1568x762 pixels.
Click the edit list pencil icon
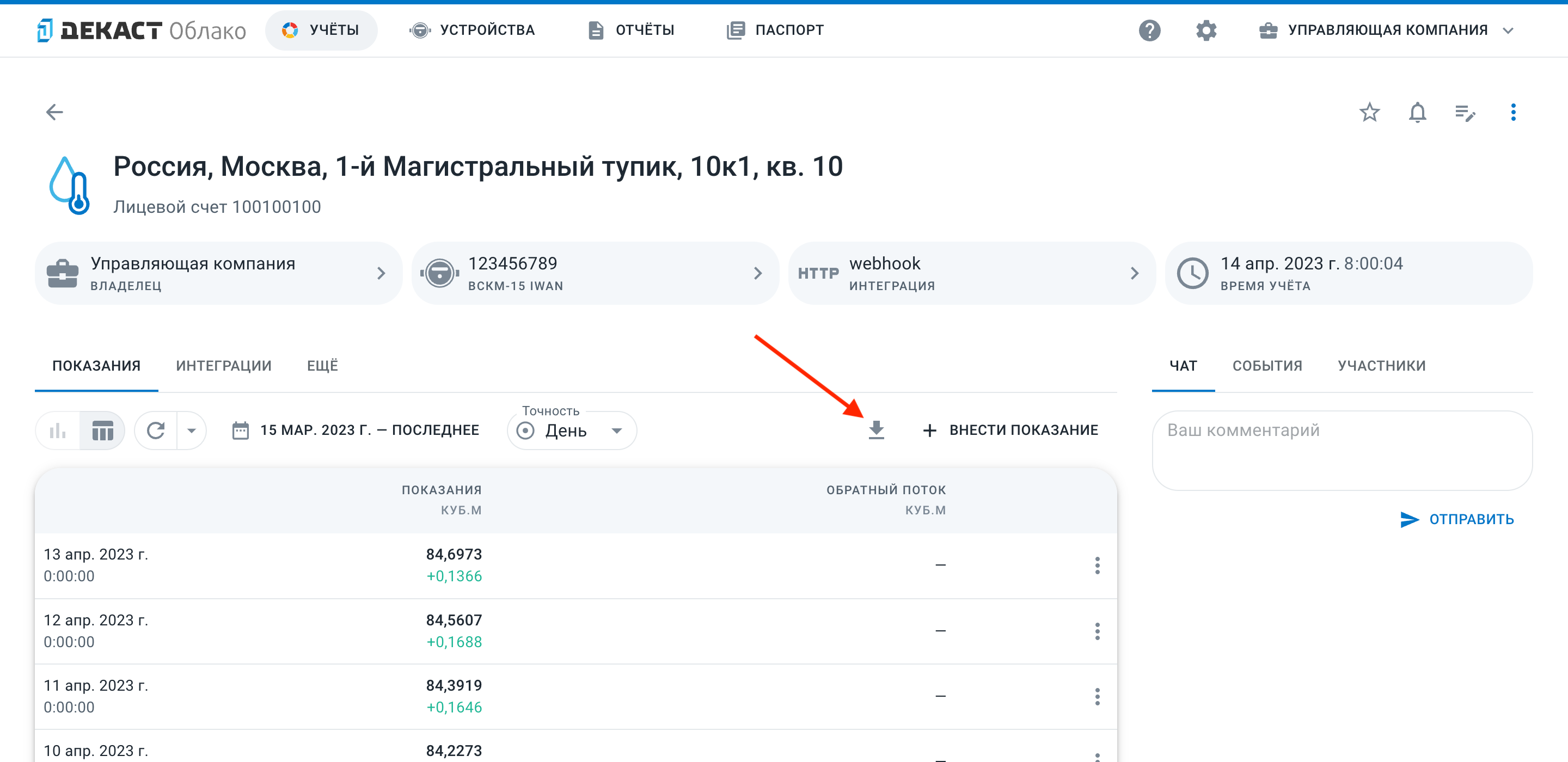[1465, 112]
